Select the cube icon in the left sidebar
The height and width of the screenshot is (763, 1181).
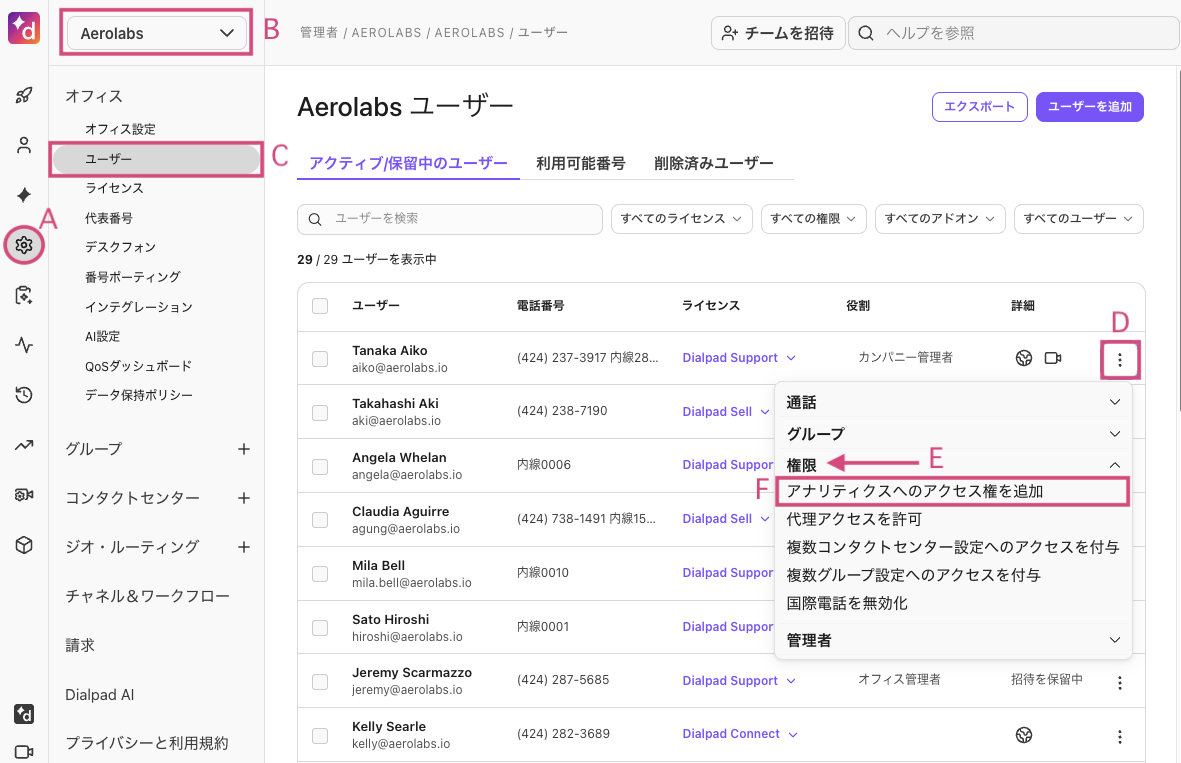click(x=24, y=546)
